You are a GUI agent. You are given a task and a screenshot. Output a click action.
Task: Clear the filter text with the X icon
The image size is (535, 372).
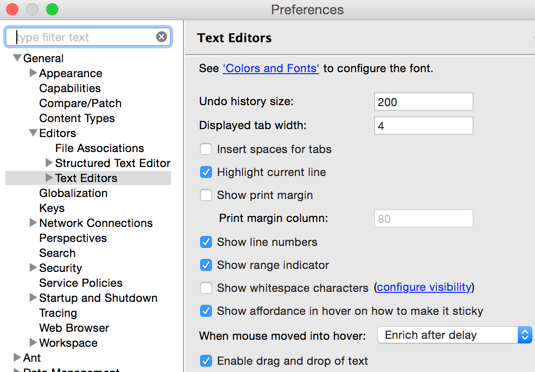161,37
